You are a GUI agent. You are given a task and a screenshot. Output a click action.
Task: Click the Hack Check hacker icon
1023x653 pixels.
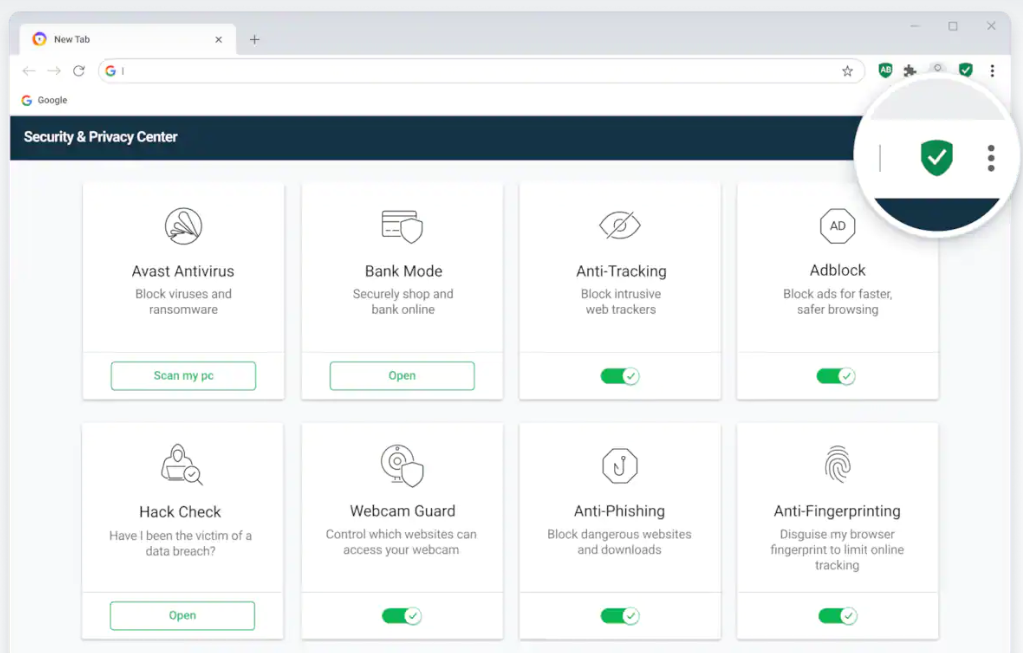pyautogui.click(x=181, y=466)
